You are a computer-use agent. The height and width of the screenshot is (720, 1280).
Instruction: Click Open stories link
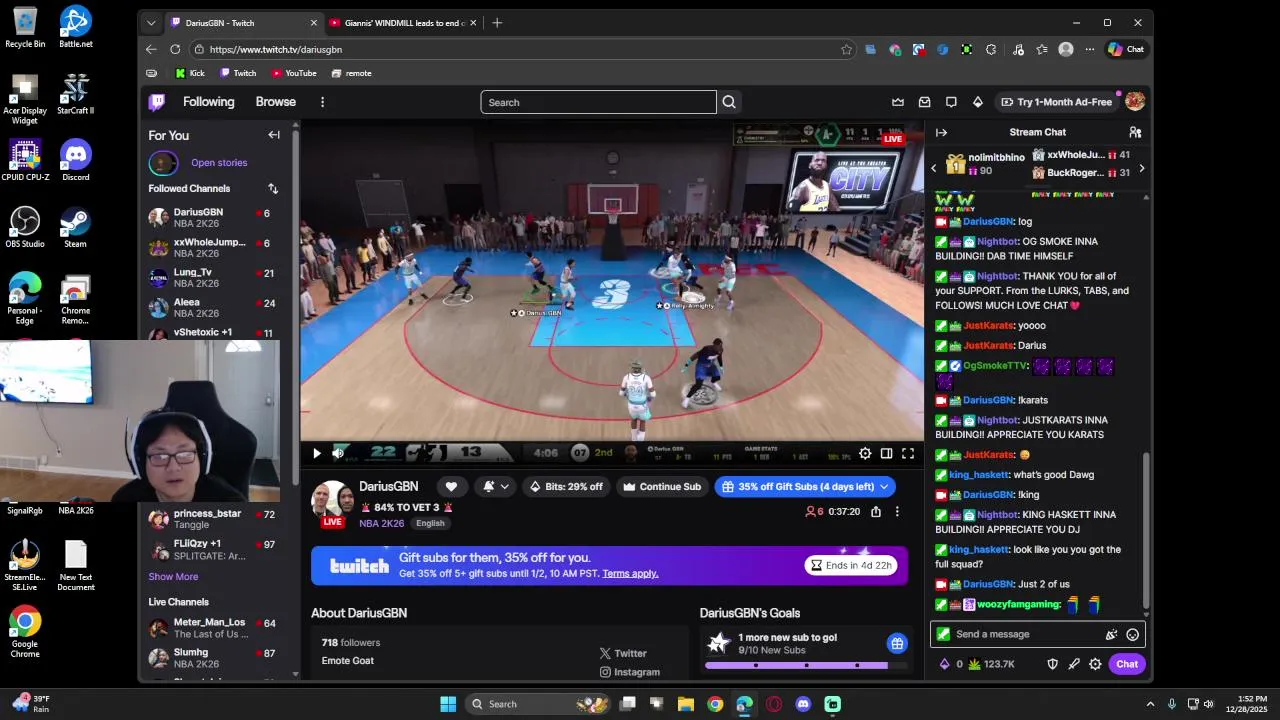[x=219, y=162]
